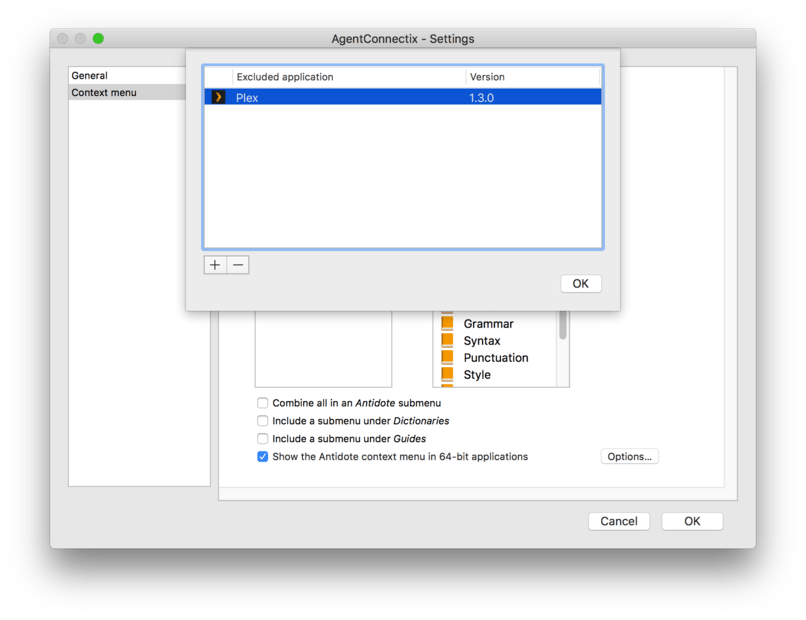Open the Options... dialog
This screenshot has height=620, width=806.
(629, 457)
